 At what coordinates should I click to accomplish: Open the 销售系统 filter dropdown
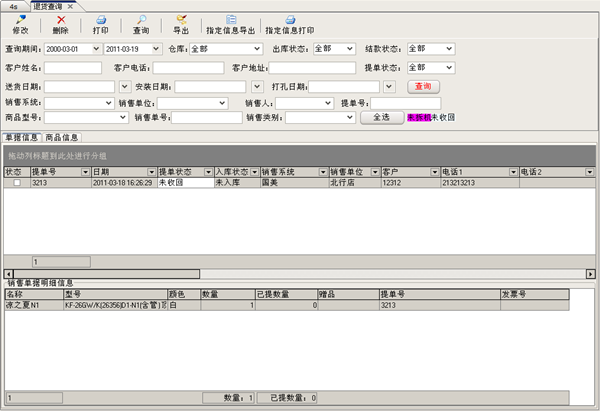[x=108, y=102]
